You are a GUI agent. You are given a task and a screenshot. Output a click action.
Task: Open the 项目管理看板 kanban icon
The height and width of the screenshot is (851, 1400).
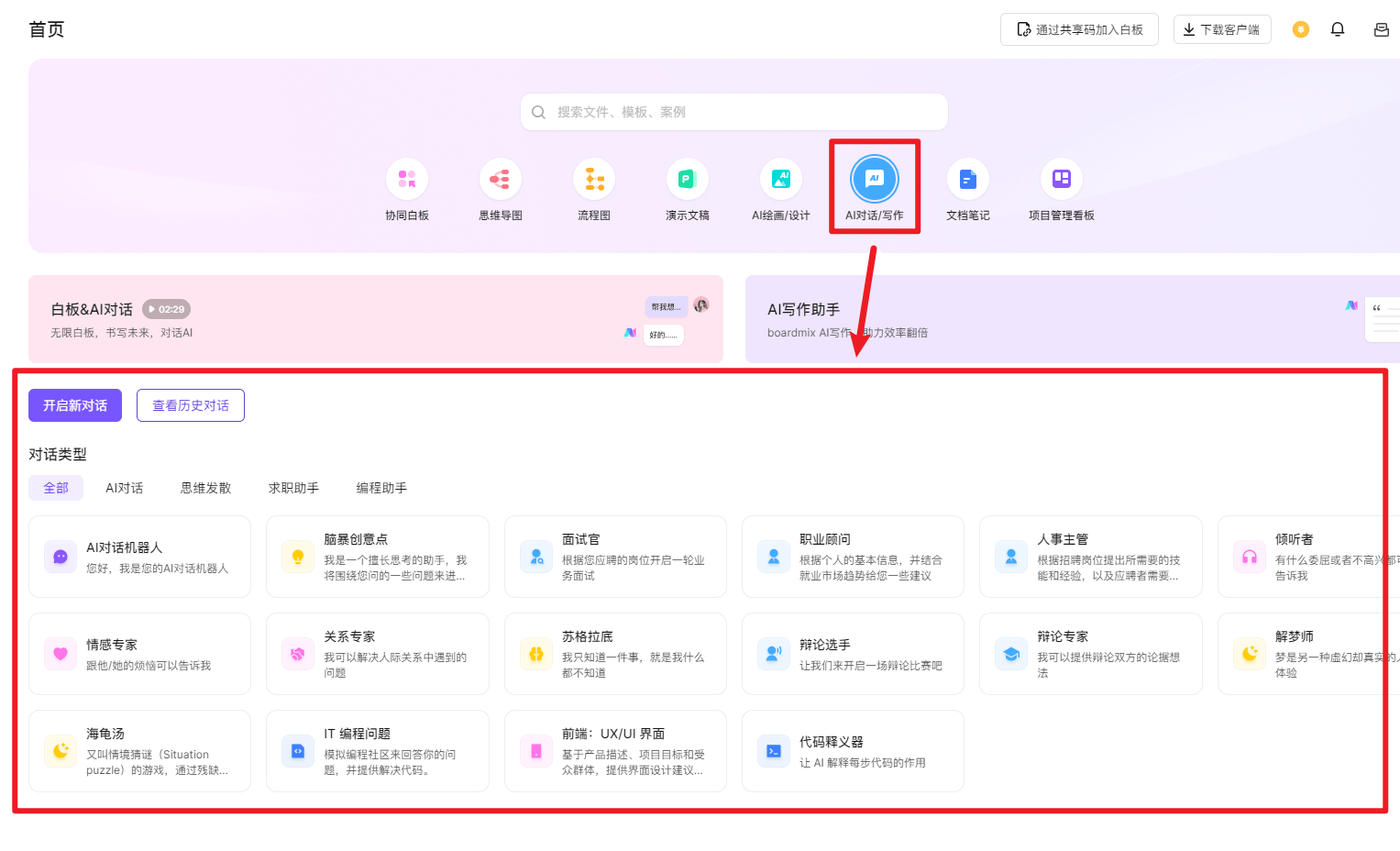(1062, 180)
